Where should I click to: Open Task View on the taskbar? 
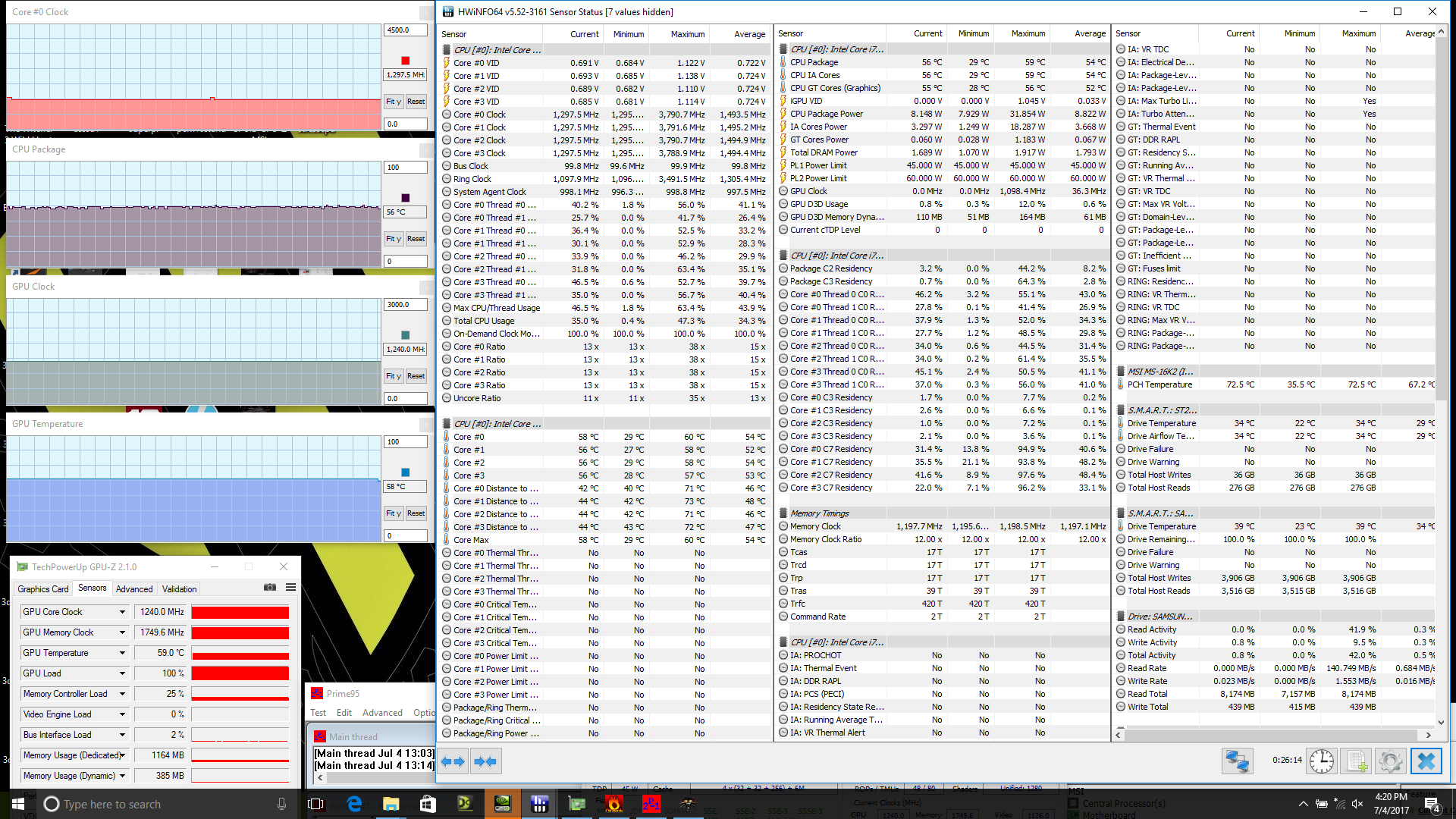coord(316,804)
